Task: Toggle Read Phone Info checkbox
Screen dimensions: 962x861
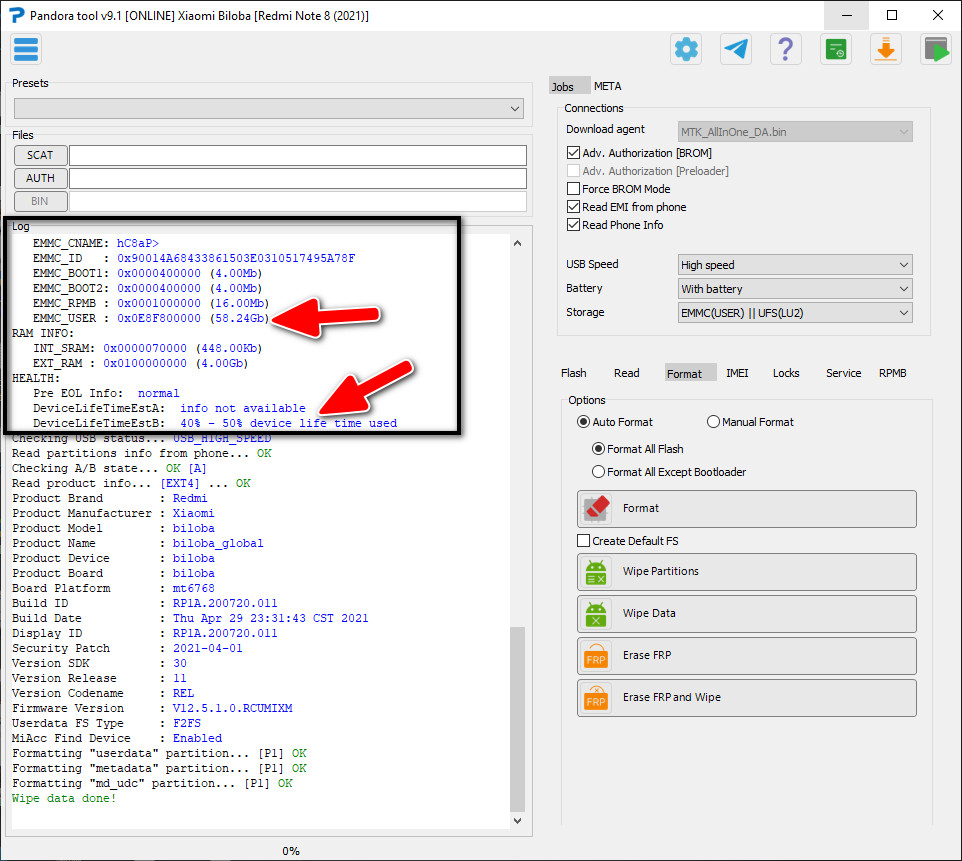Action: tap(573, 225)
